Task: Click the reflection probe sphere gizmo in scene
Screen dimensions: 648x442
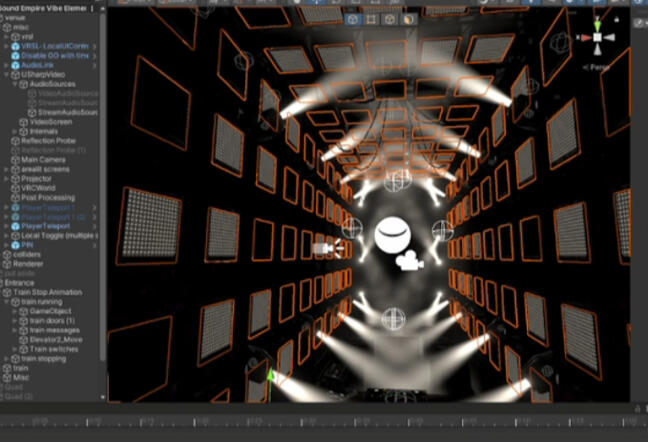Action: pyautogui.click(x=393, y=234)
